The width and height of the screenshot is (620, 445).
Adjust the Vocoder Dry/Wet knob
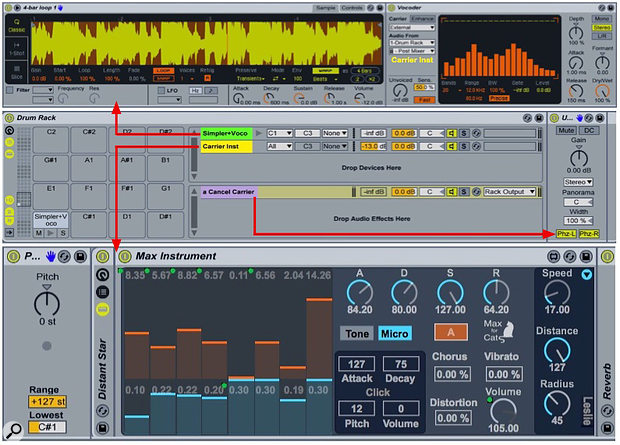(602, 91)
